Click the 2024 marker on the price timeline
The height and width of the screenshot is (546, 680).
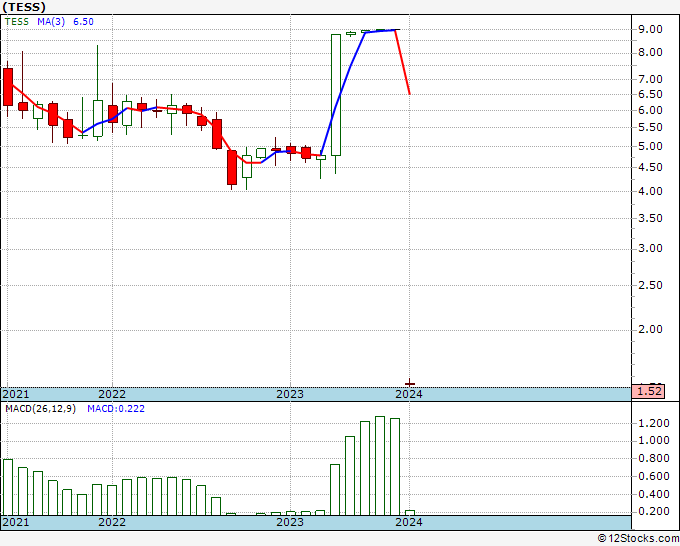(408, 394)
